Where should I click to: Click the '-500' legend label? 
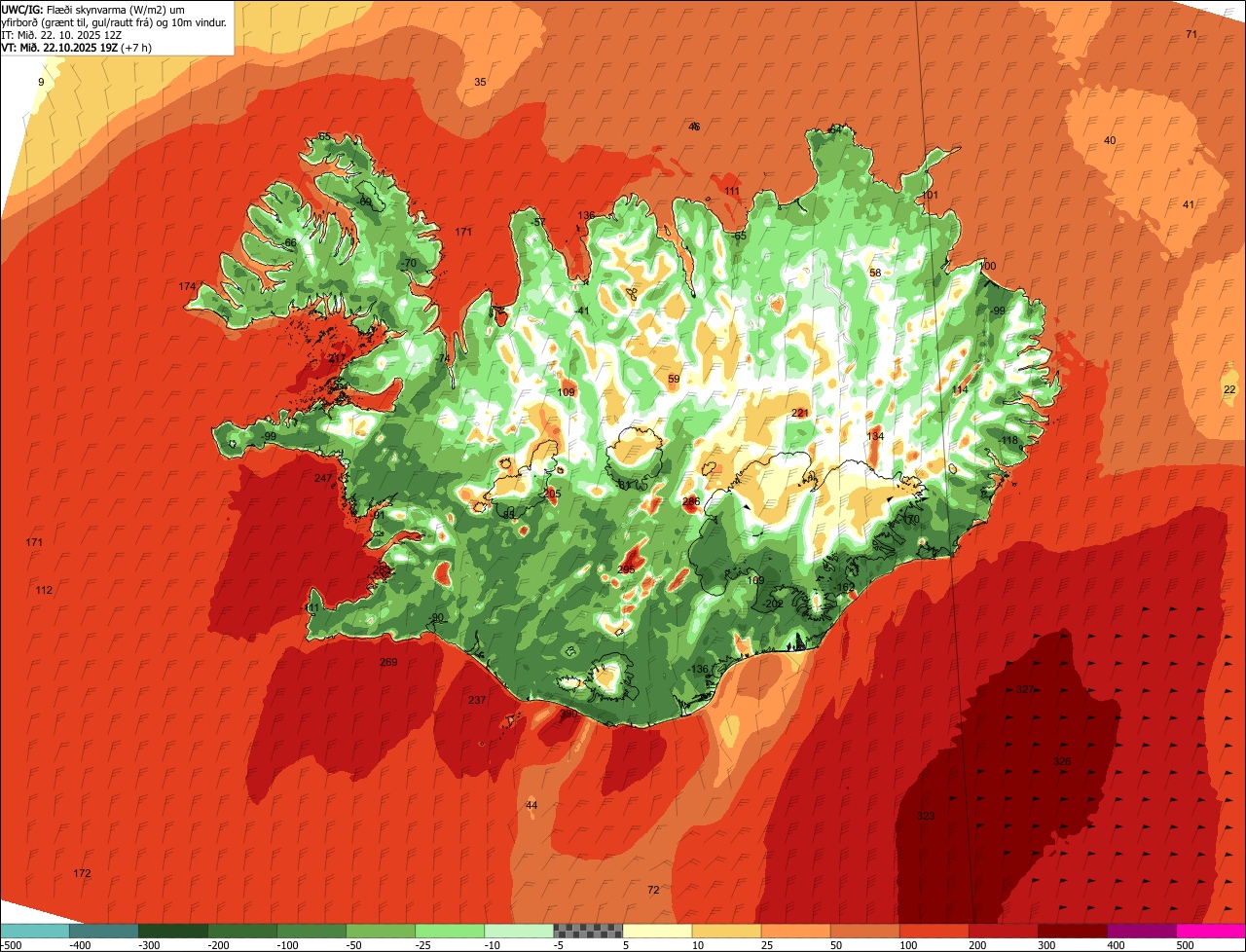coord(12,944)
